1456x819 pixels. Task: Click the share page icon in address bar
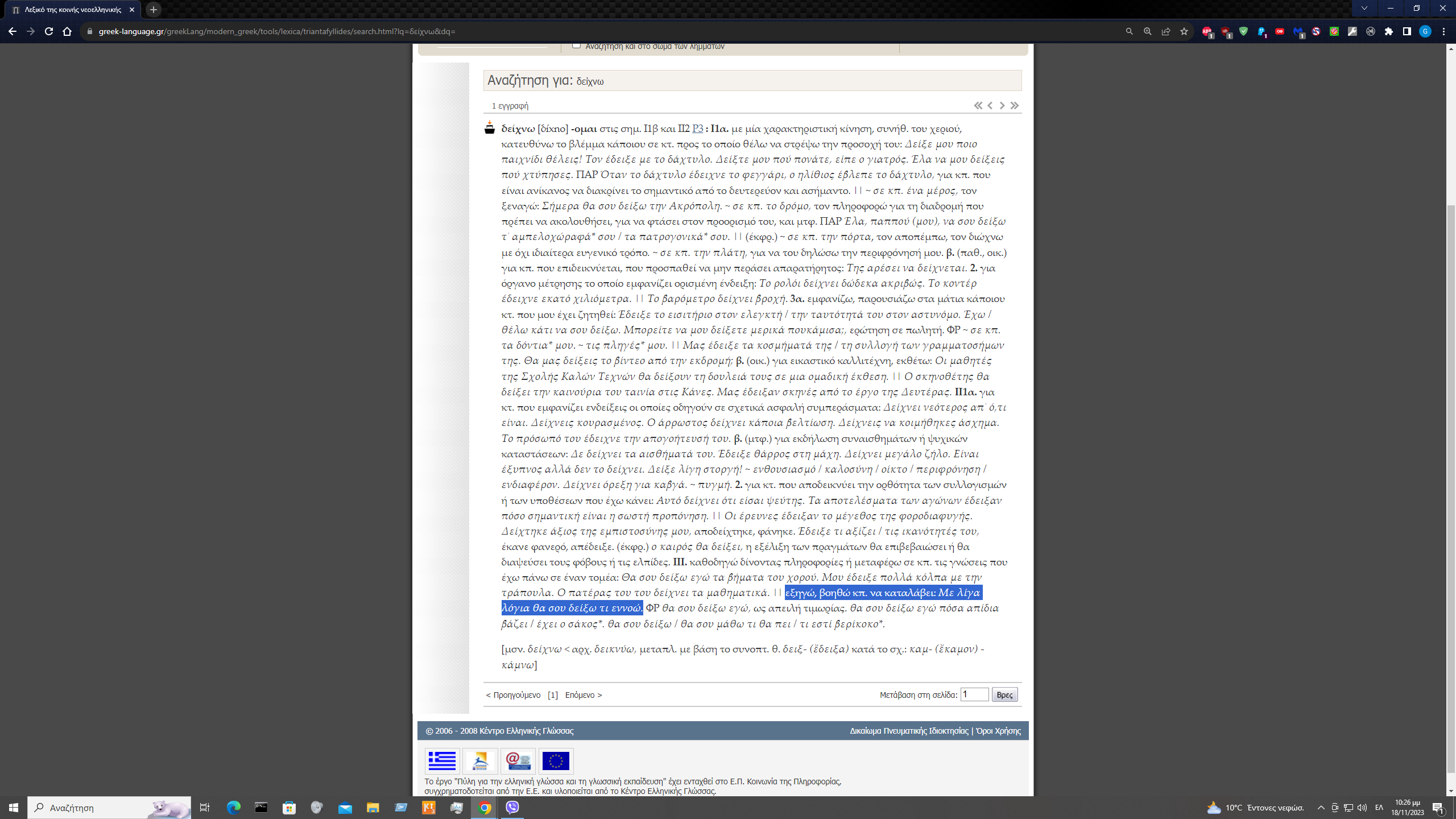point(1166,32)
